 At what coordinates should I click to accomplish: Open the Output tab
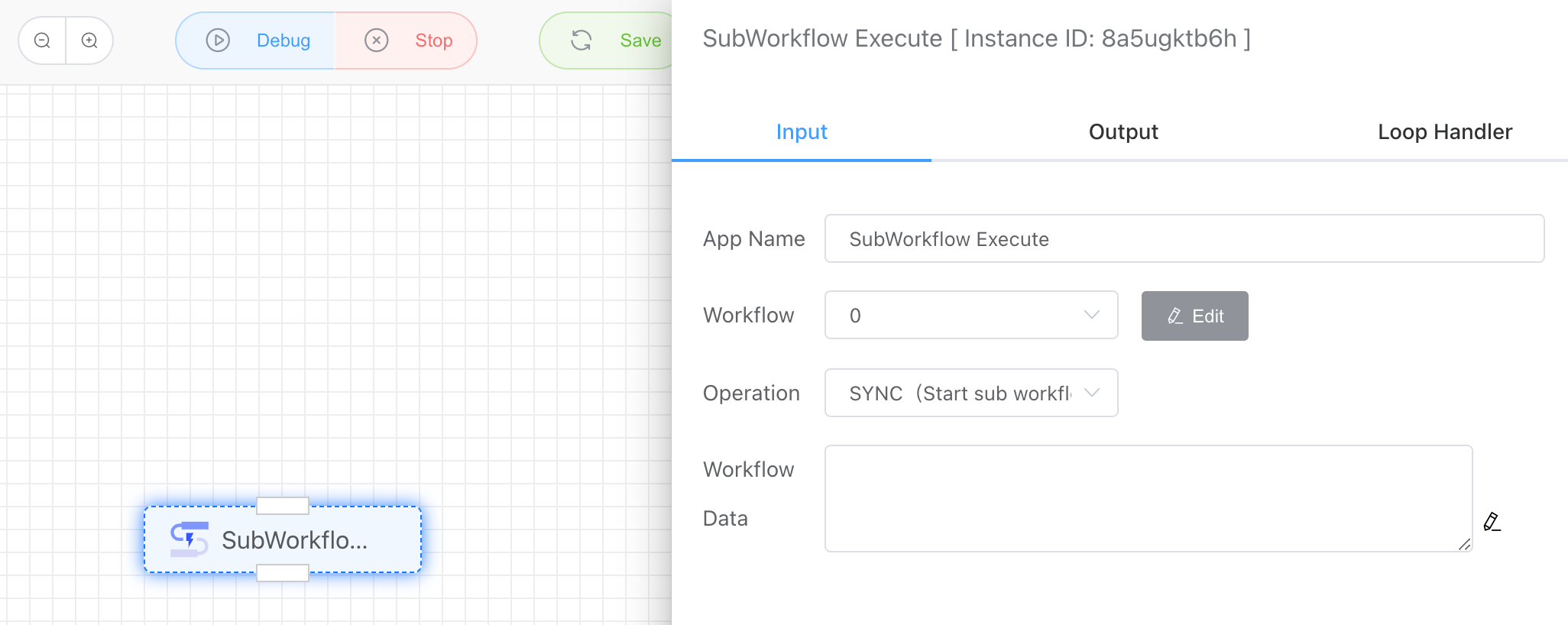tap(1123, 131)
